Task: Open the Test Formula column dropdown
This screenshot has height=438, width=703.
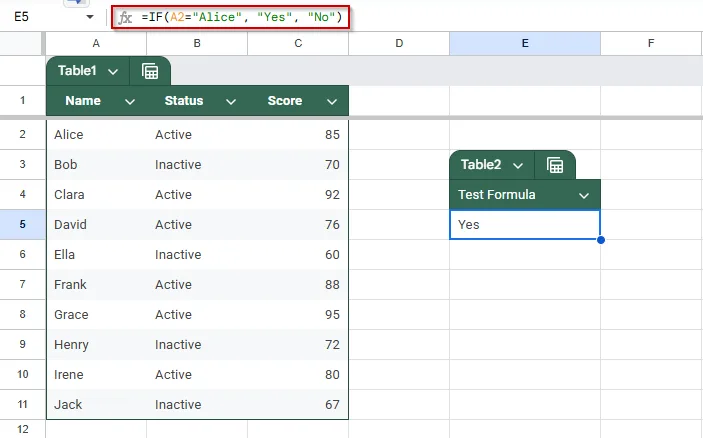Action: (584, 195)
